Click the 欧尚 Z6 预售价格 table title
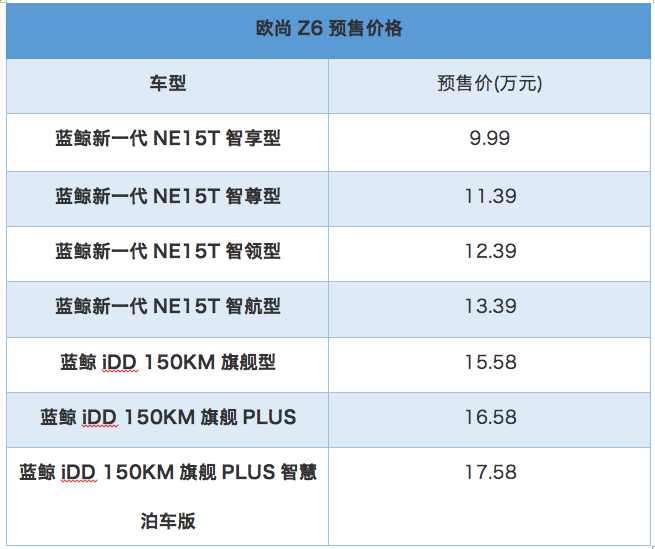The height and width of the screenshot is (549, 655). click(x=329, y=29)
